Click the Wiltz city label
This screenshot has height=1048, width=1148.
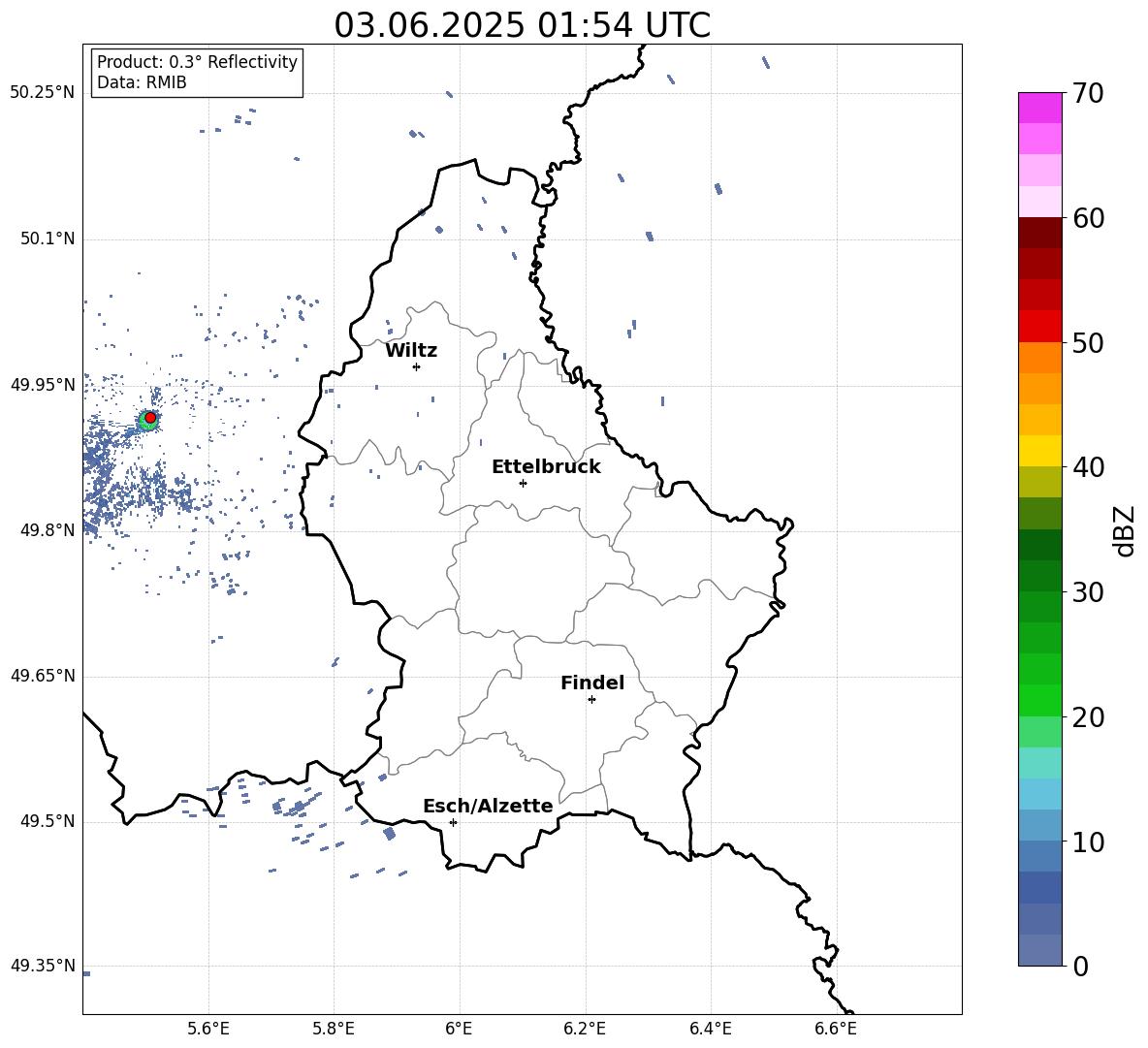click(411, 351)
